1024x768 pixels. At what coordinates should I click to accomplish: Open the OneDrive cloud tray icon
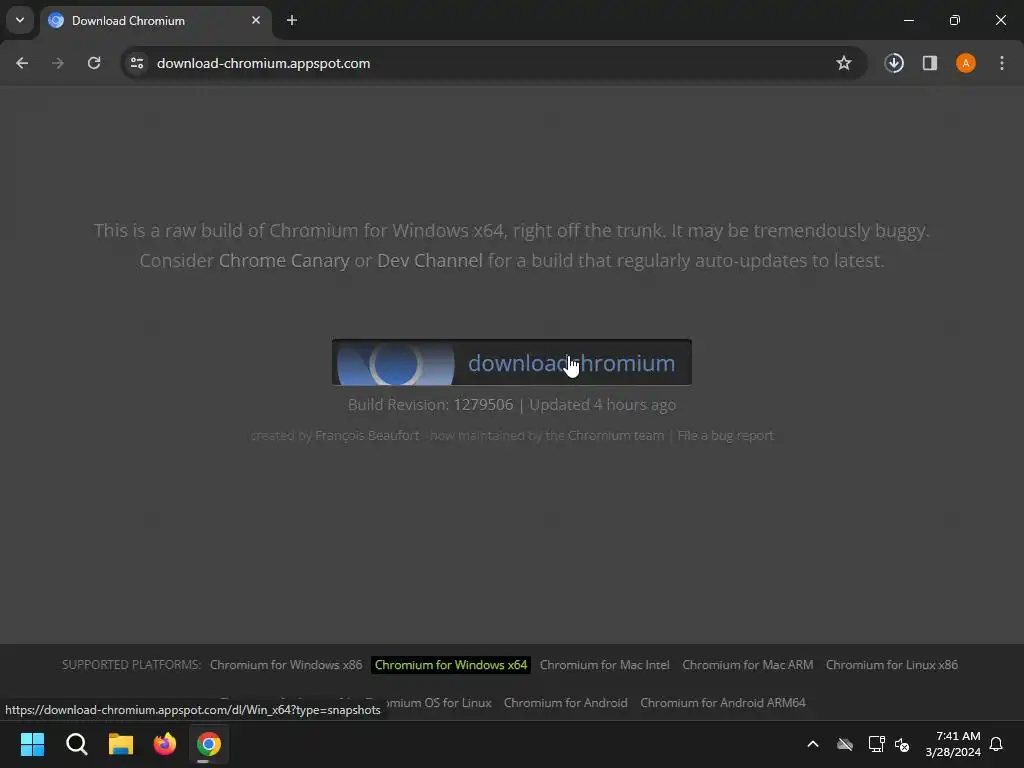pyautogui.click(x=845, y=744)
